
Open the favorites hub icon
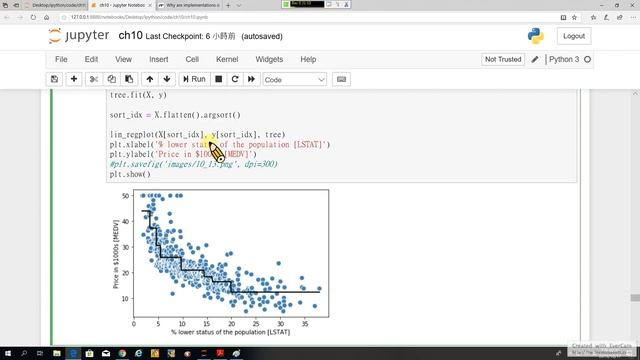pyautogui.click(x=593, y=17)
